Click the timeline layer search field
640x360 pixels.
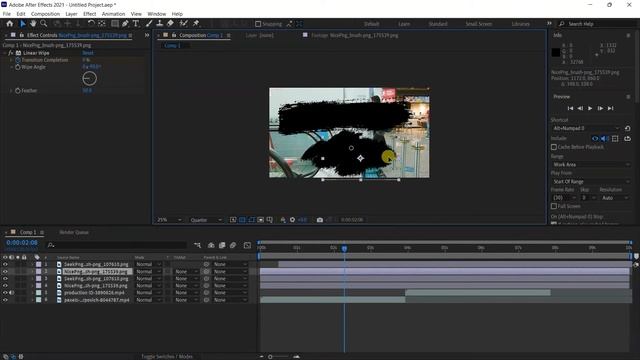tap(118, 245)
